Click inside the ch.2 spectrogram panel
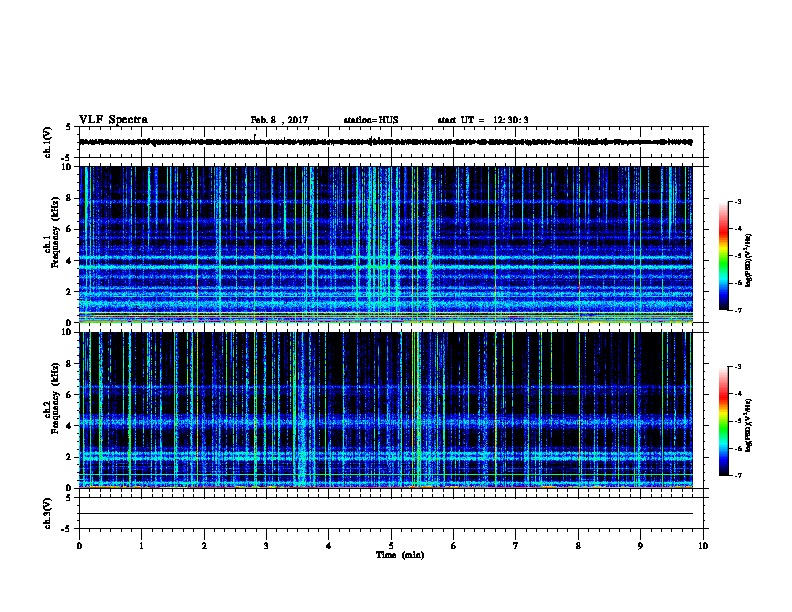 point(386,410)
